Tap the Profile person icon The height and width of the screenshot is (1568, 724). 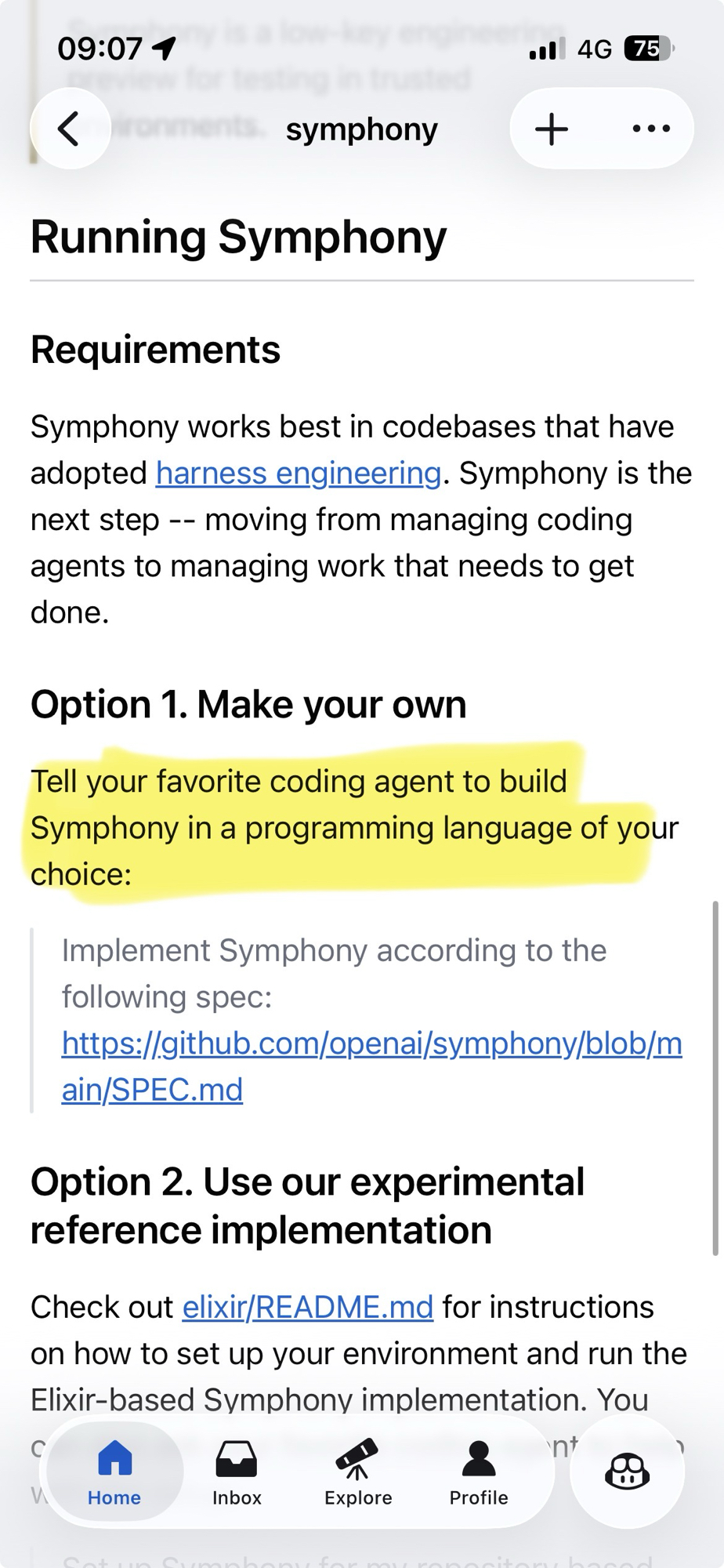pos(479,1458)
